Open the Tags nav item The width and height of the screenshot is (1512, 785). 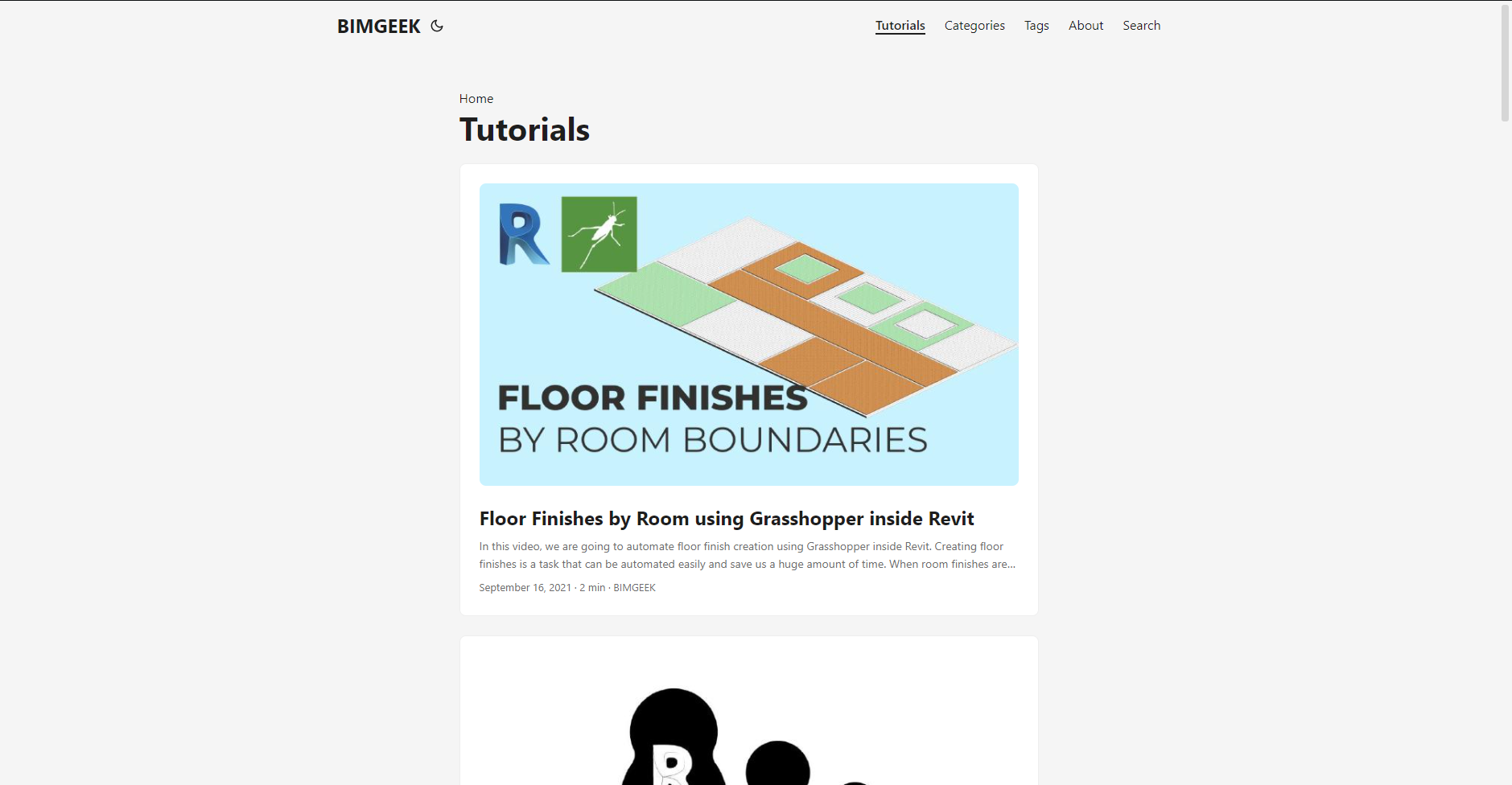(1036, 26)
